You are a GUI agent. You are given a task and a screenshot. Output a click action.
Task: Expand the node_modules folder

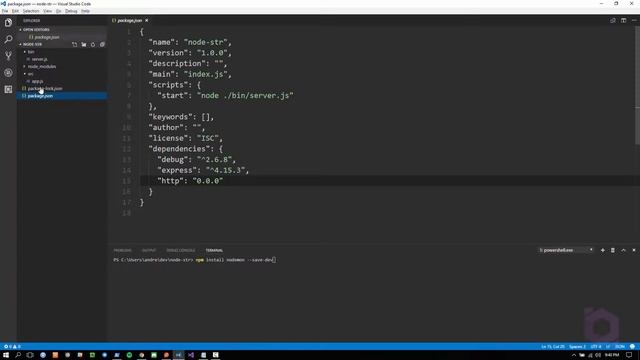tap(62, 67)
